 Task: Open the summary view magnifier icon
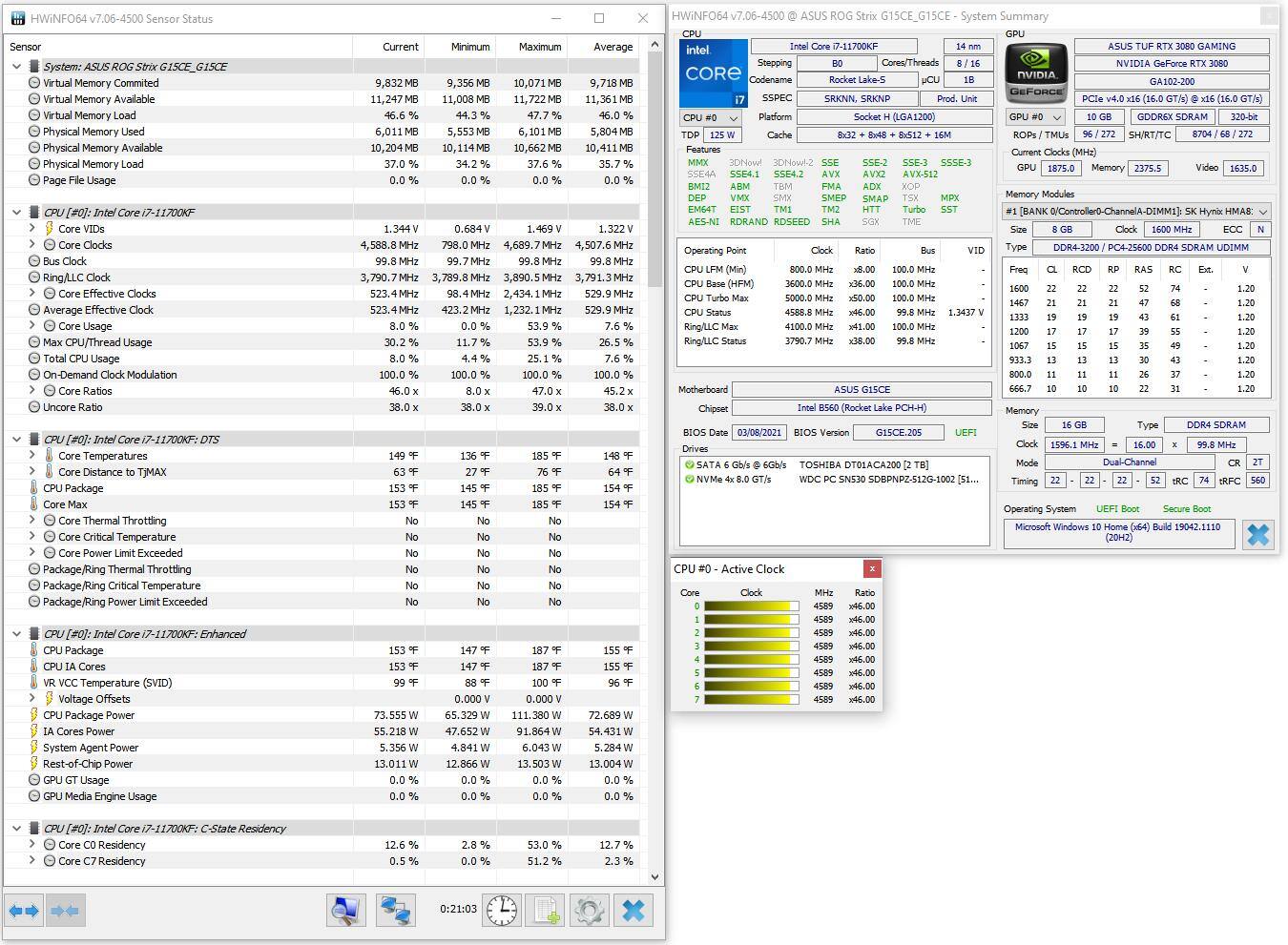point(346,911)
